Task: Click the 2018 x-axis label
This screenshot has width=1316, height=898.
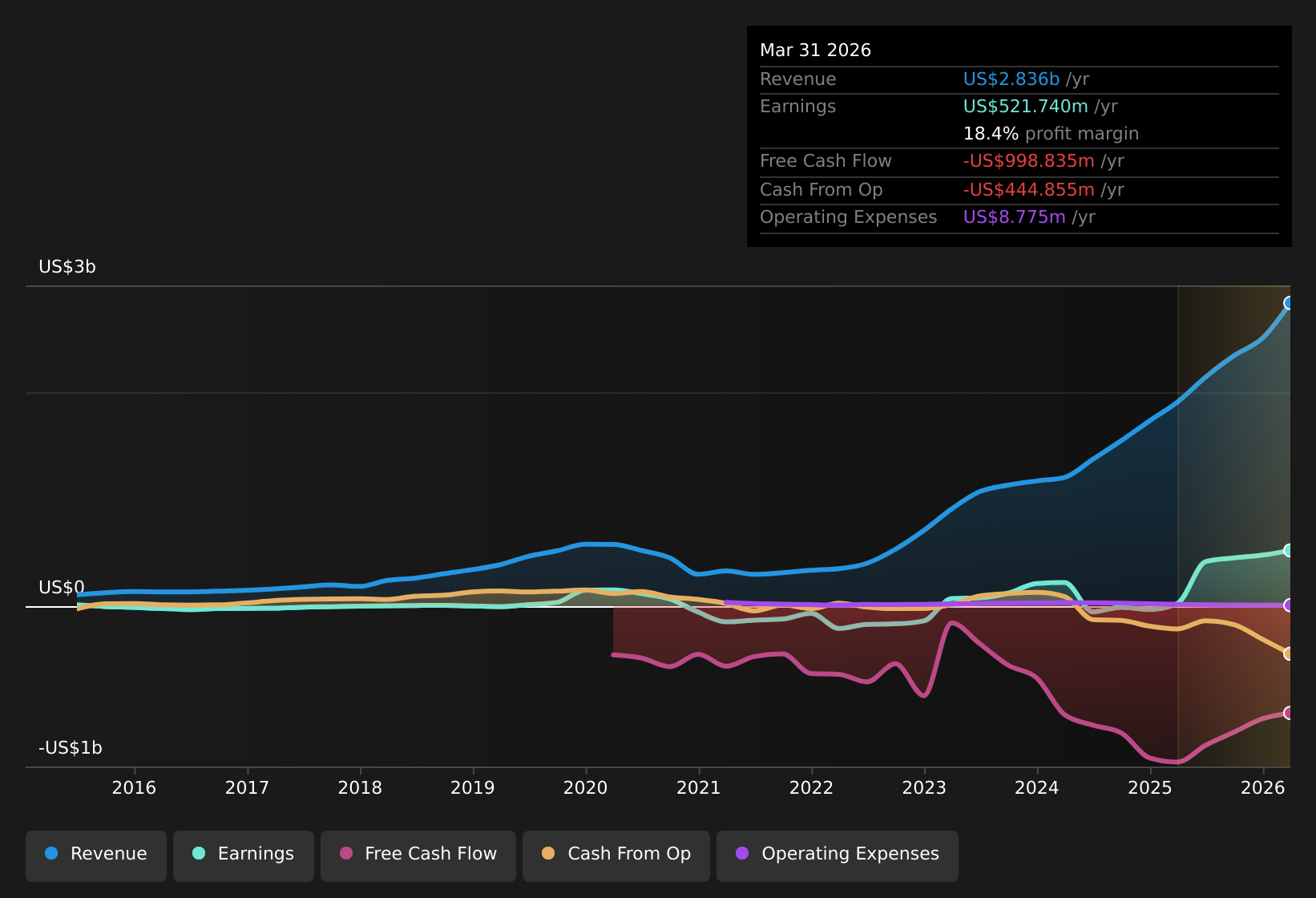Action: click(360, 788)
